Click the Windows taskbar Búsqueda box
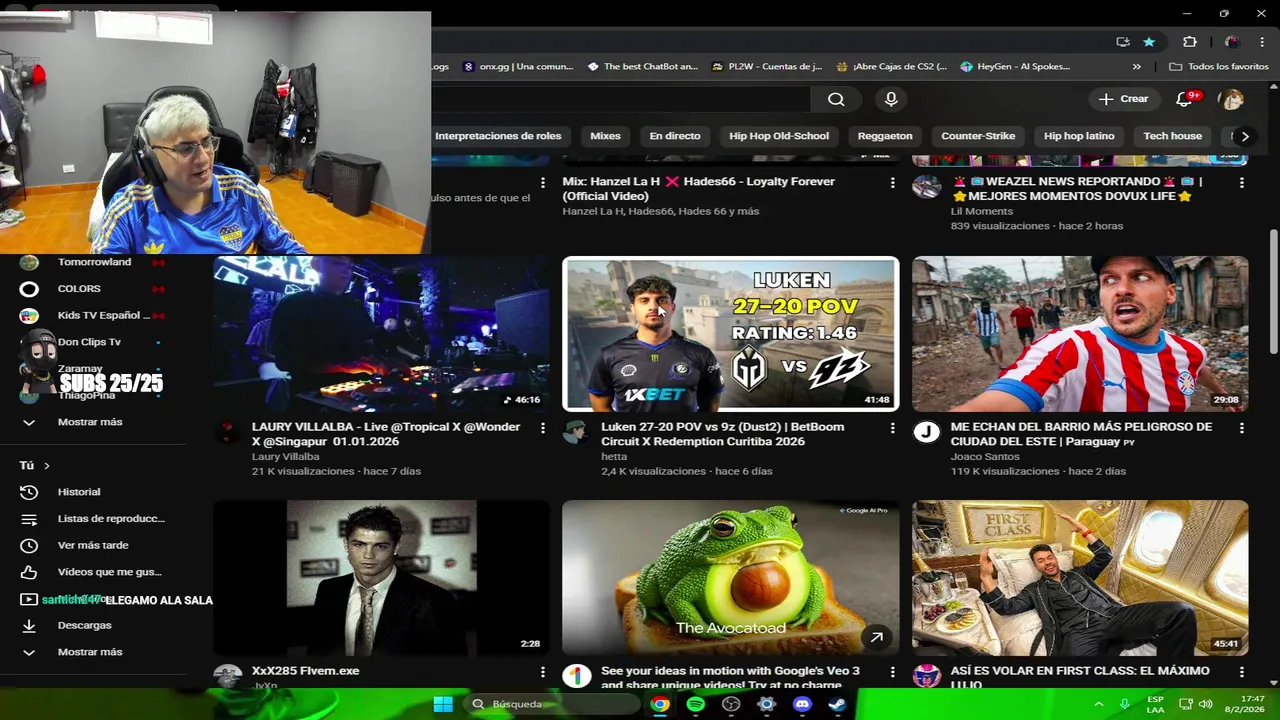The image size is (1280, 720). coord(553,704)
